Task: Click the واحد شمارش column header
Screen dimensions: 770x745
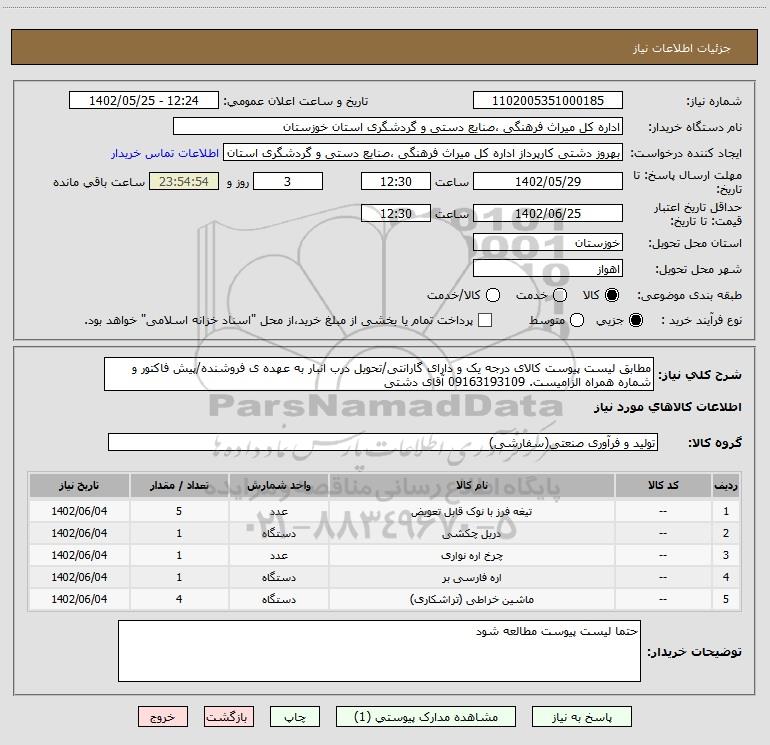Action: pyautogui.click(x=278, y=485)
